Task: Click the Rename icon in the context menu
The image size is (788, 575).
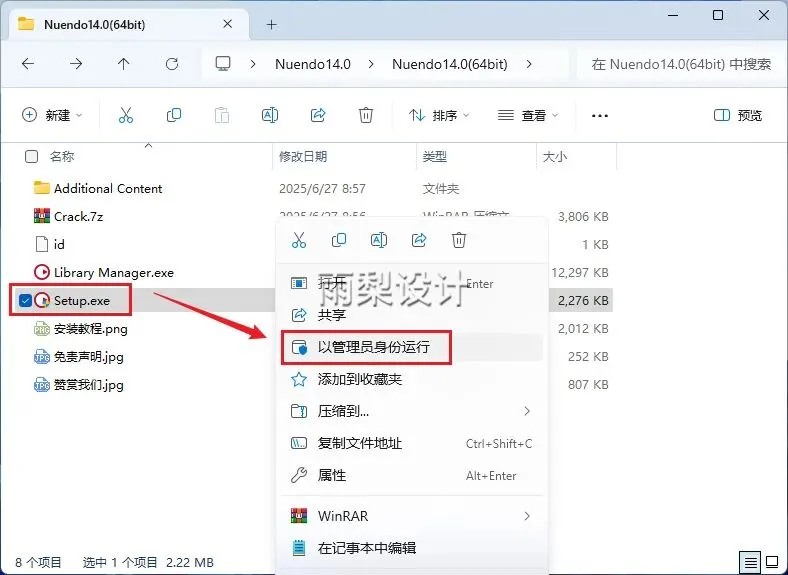Action: (x=379, y=240)
